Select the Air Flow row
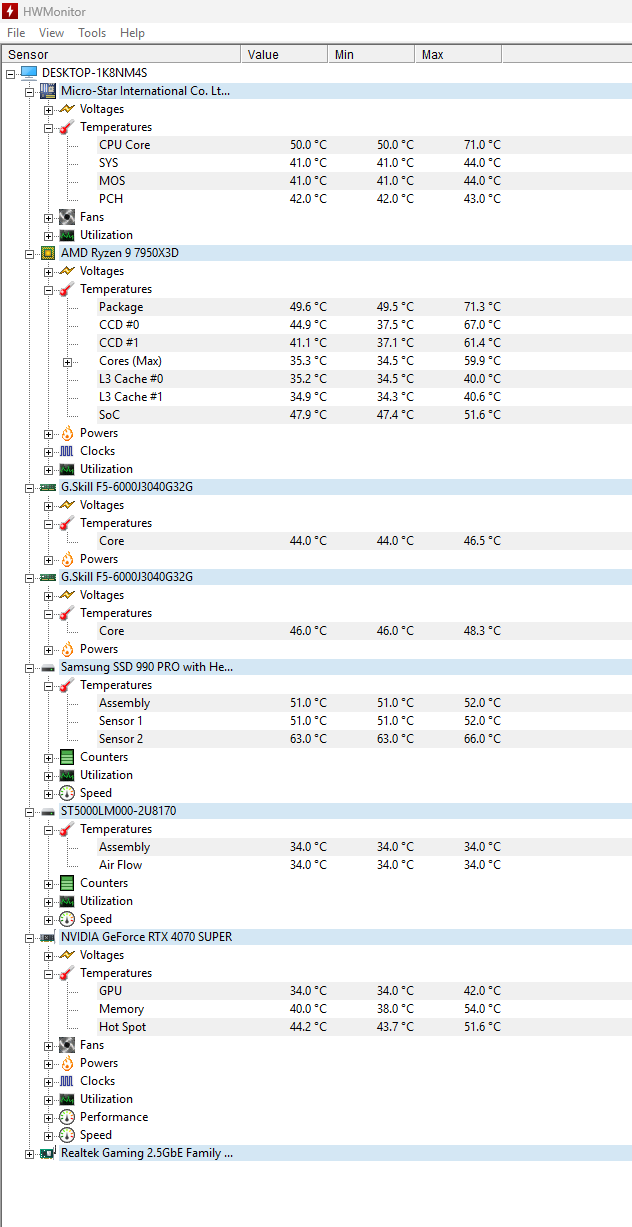This screenshot has width=632, height=1227. tap(316, 865)
